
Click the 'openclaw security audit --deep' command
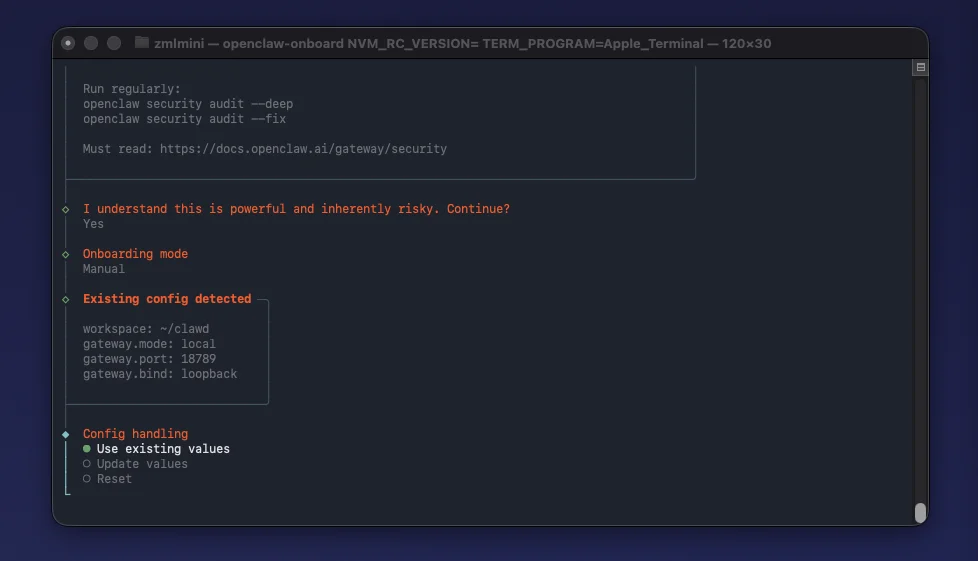[x=188, y=104]
